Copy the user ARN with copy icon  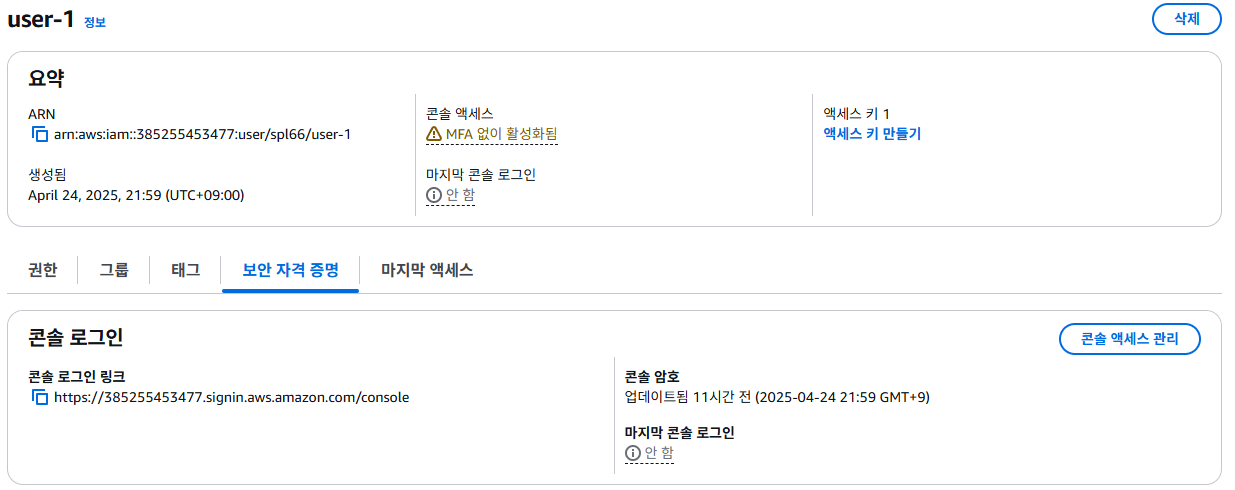[40, 134]
